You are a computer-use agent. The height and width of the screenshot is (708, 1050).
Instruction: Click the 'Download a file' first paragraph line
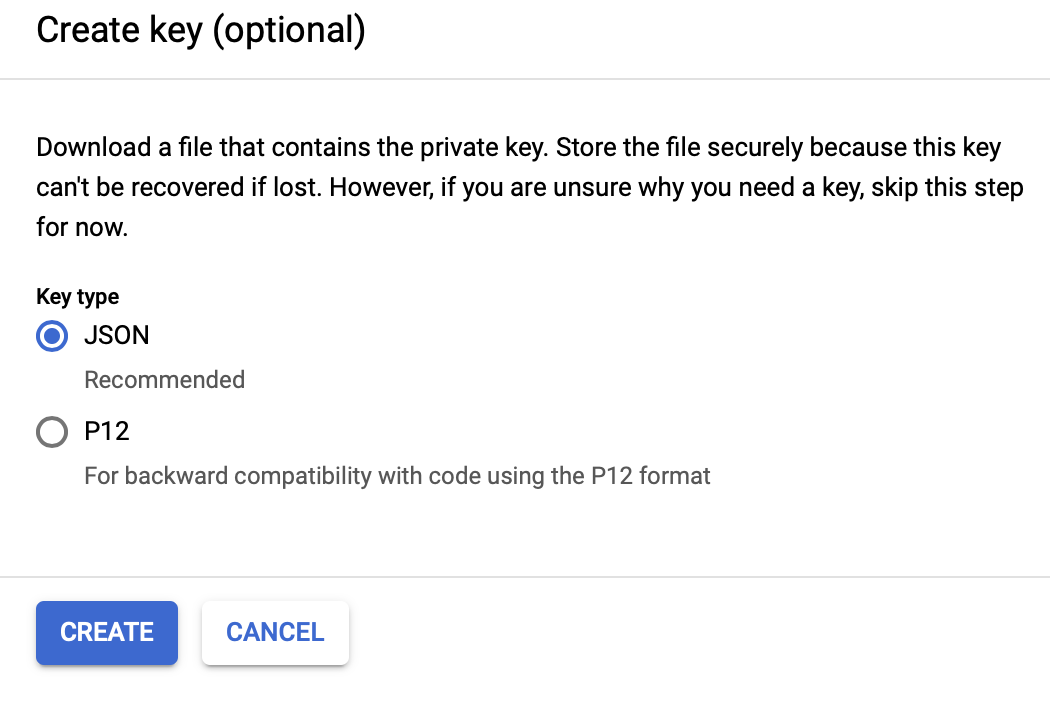(518, 147)
